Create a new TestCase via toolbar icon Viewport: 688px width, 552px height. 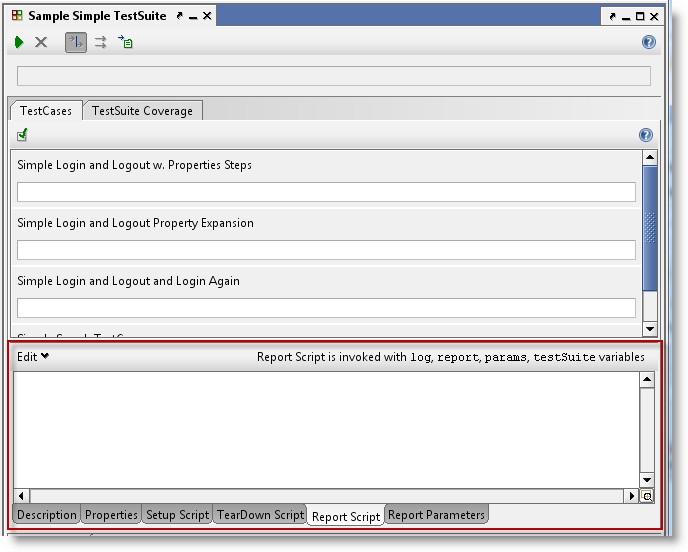[125, 42]
